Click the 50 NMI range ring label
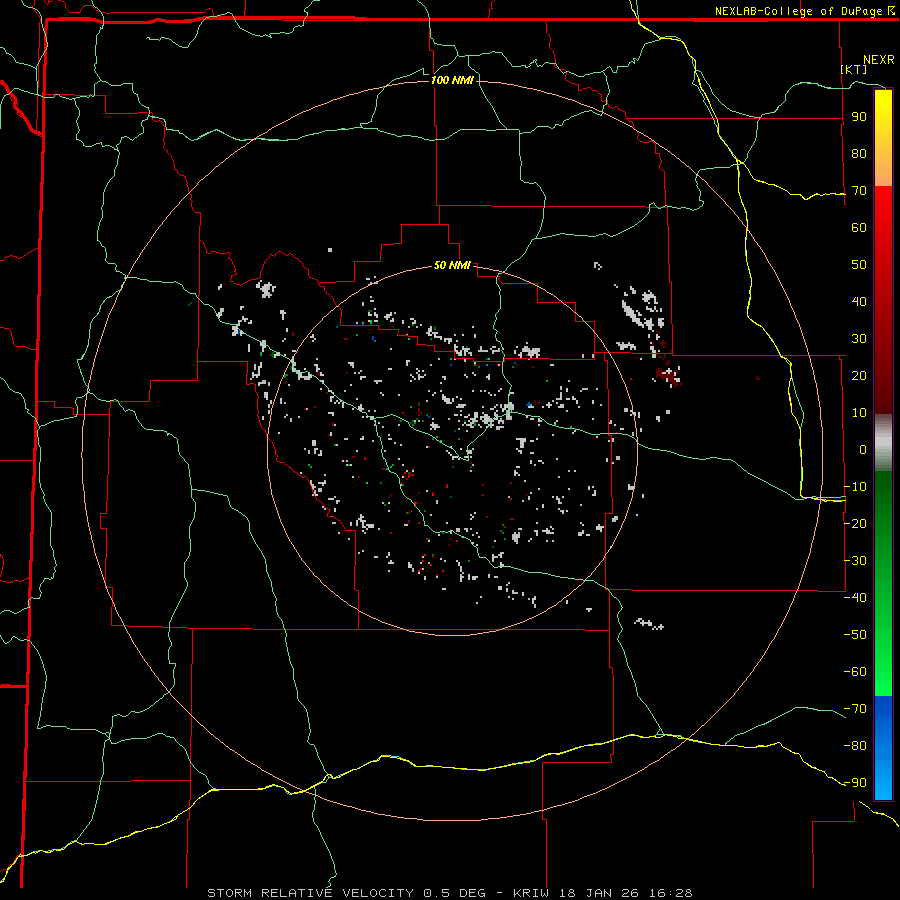This screenshot has width=900, height=900. (x=452, y=265)
